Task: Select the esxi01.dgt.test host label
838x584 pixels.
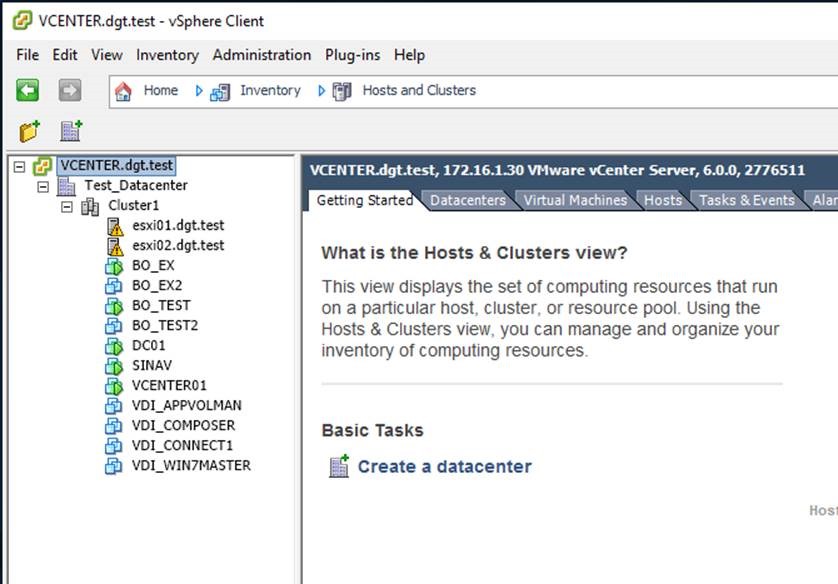Action: 178,225
